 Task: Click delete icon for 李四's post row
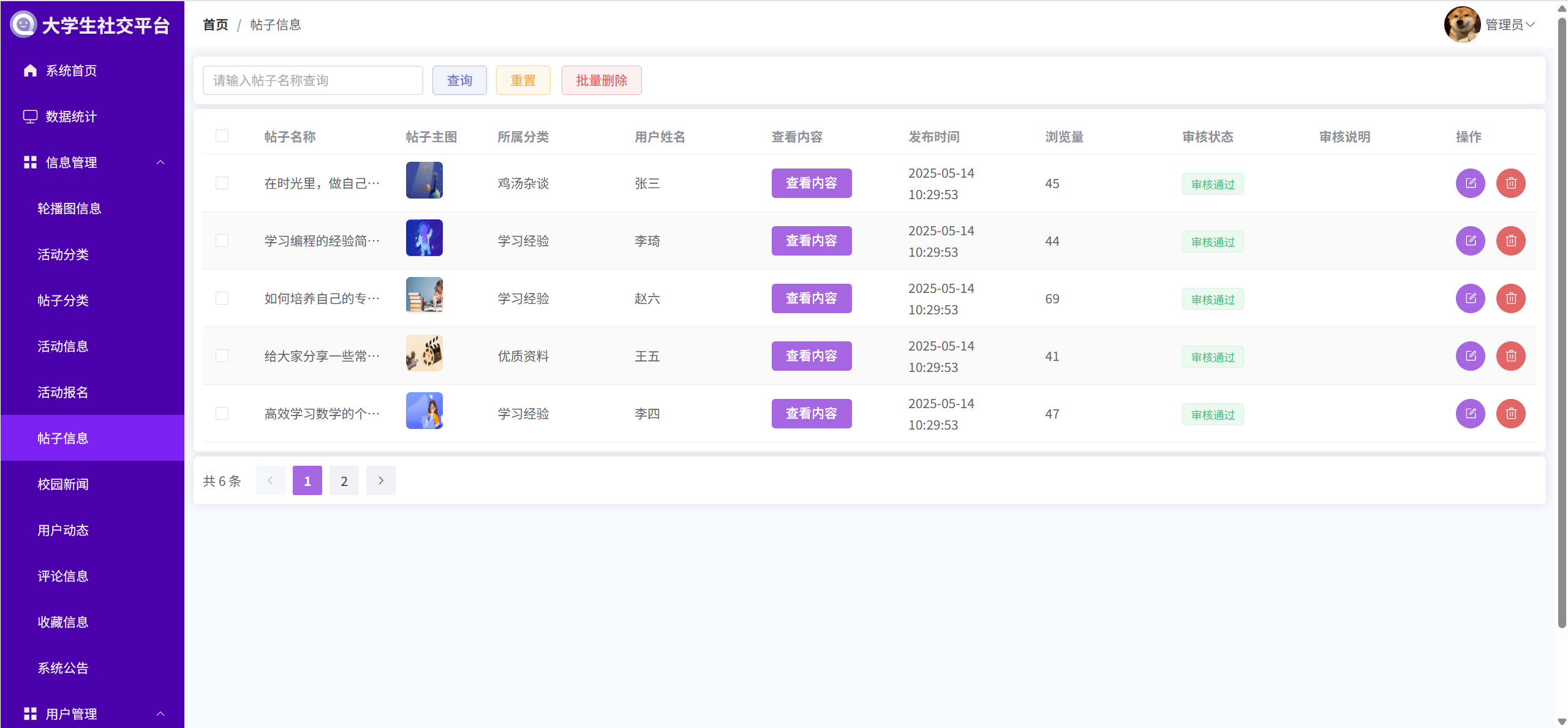click(x=1510, y=414)
